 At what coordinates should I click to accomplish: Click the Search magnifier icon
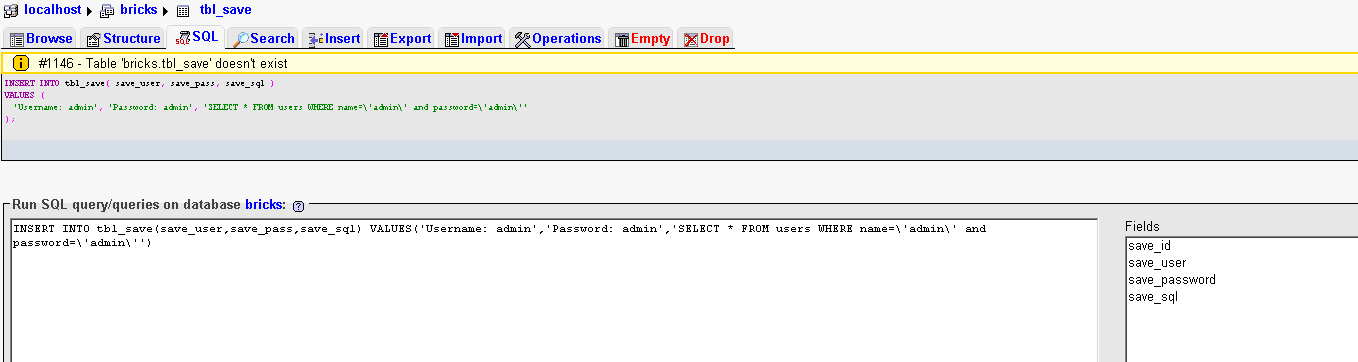(241, 39)
